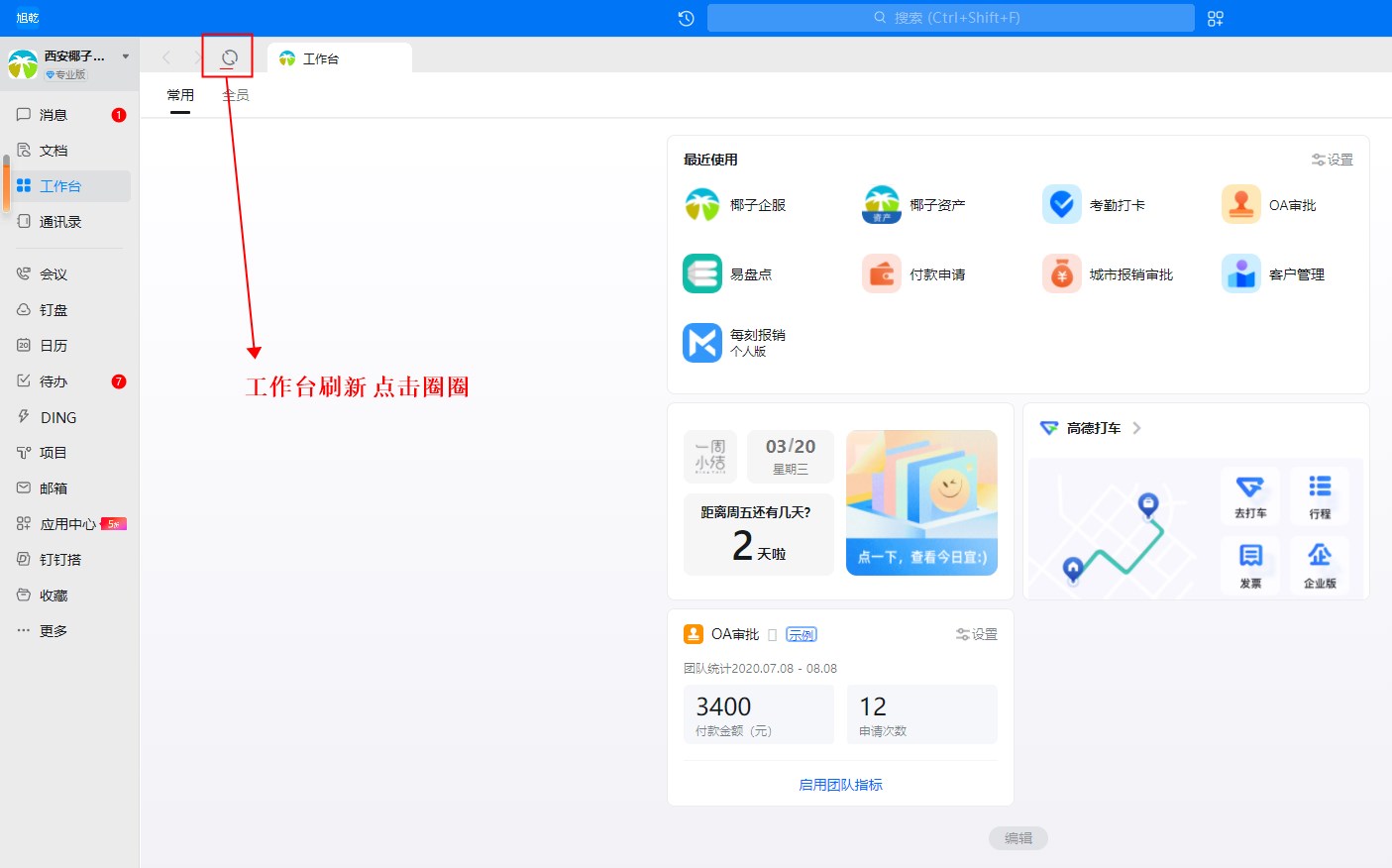Launch 每刻报销 个人版 app
1392x868 pixels.
734,343
